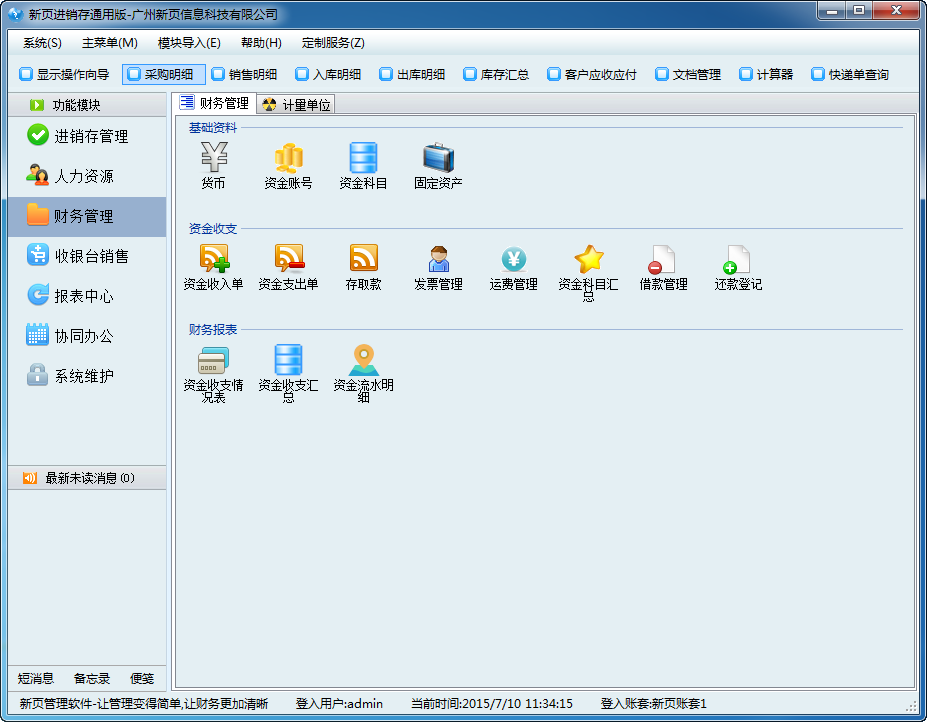
Task: Open the 定制服务(Z) menu
Action: pyautogui.click(x=335, y=43)
